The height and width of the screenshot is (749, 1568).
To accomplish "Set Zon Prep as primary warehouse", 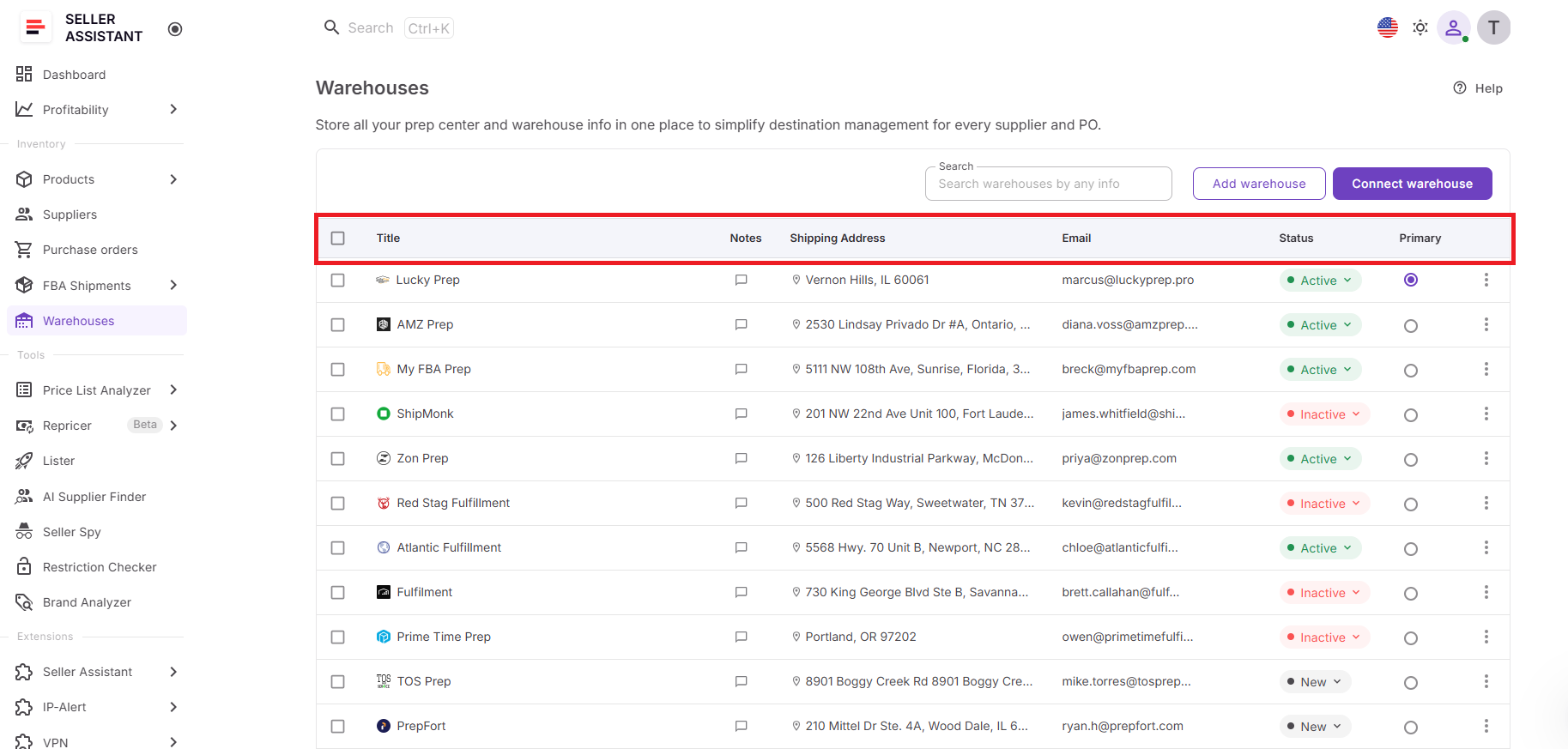I will [1411, 460].
